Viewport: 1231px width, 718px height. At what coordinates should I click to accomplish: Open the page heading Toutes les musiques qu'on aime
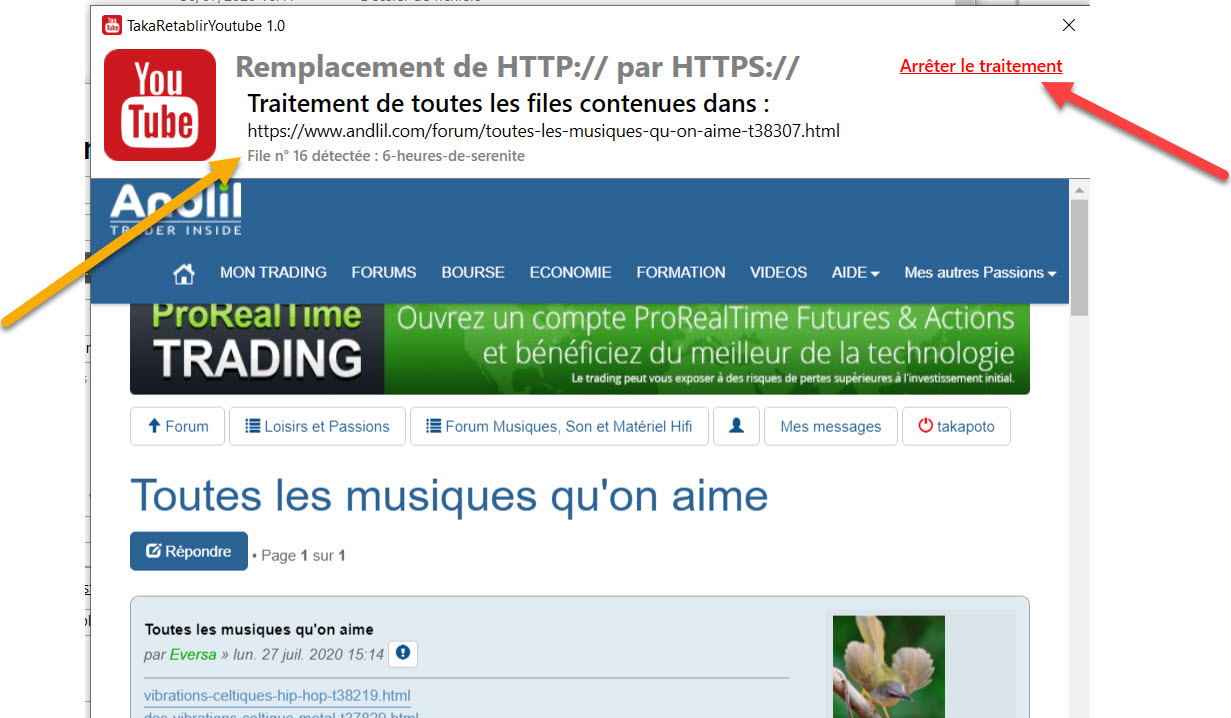click(x=449, y=495)
